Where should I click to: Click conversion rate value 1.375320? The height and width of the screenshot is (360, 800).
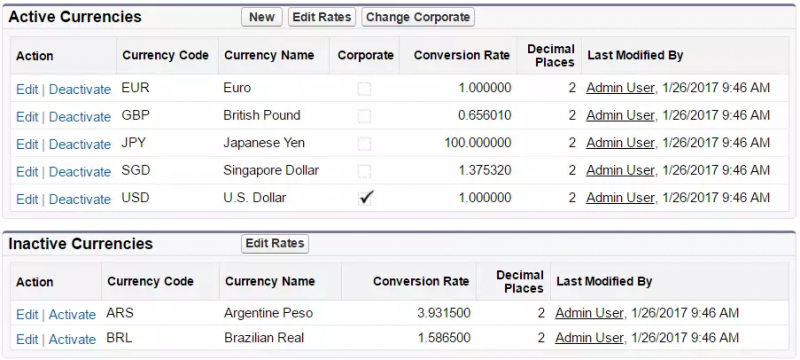485,170
